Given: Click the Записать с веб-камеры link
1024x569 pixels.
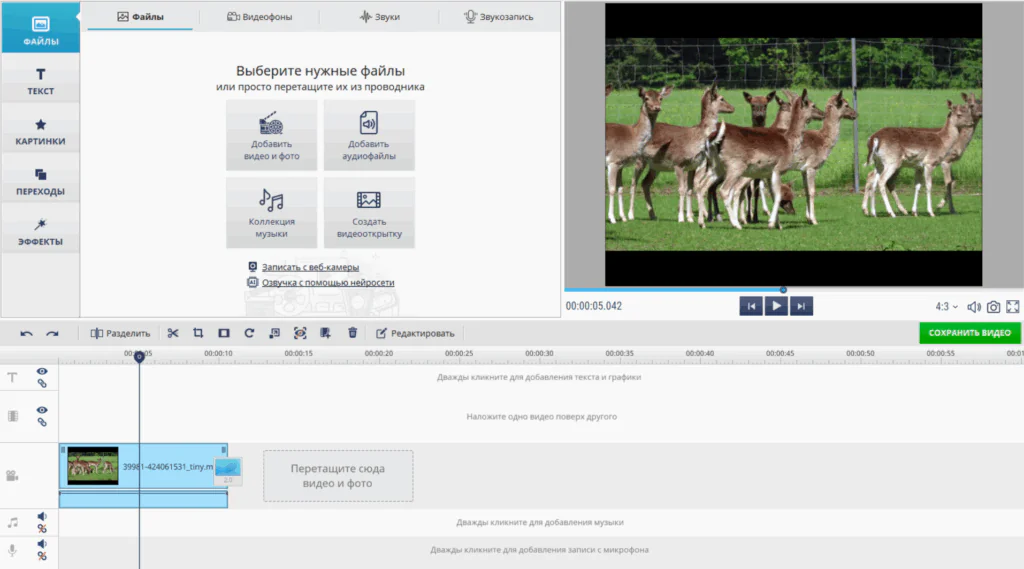Looking at the screenshot, I should point(310,267).
